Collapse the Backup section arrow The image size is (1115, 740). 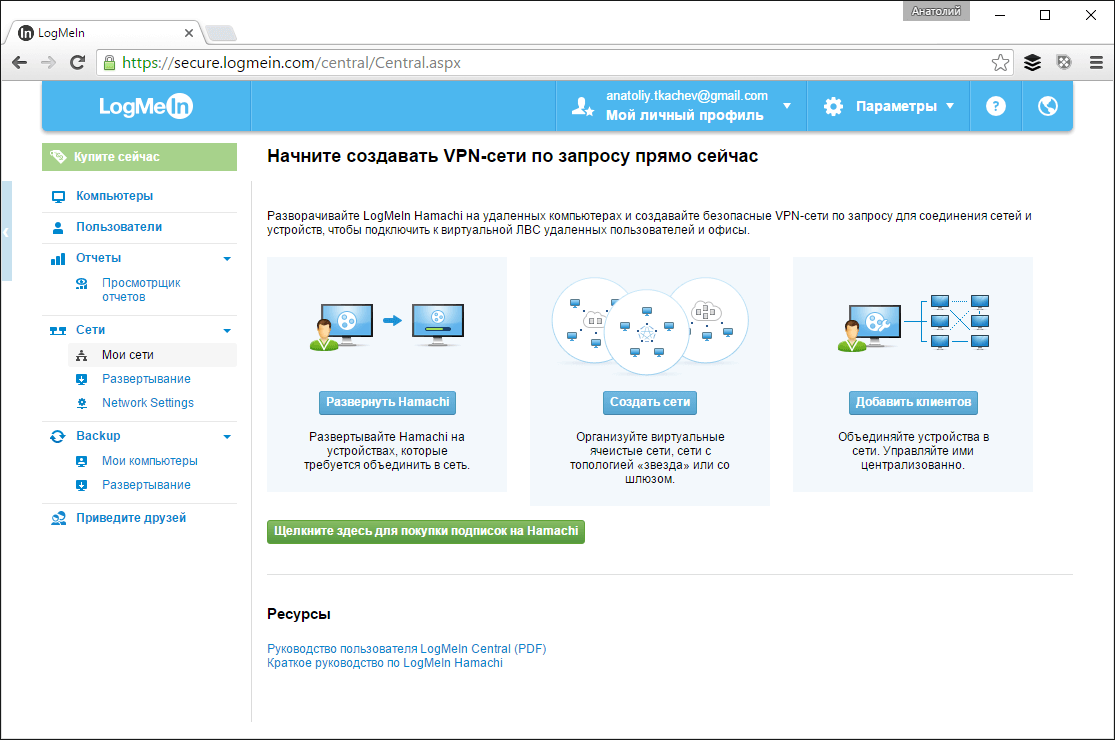pos(227,436)
